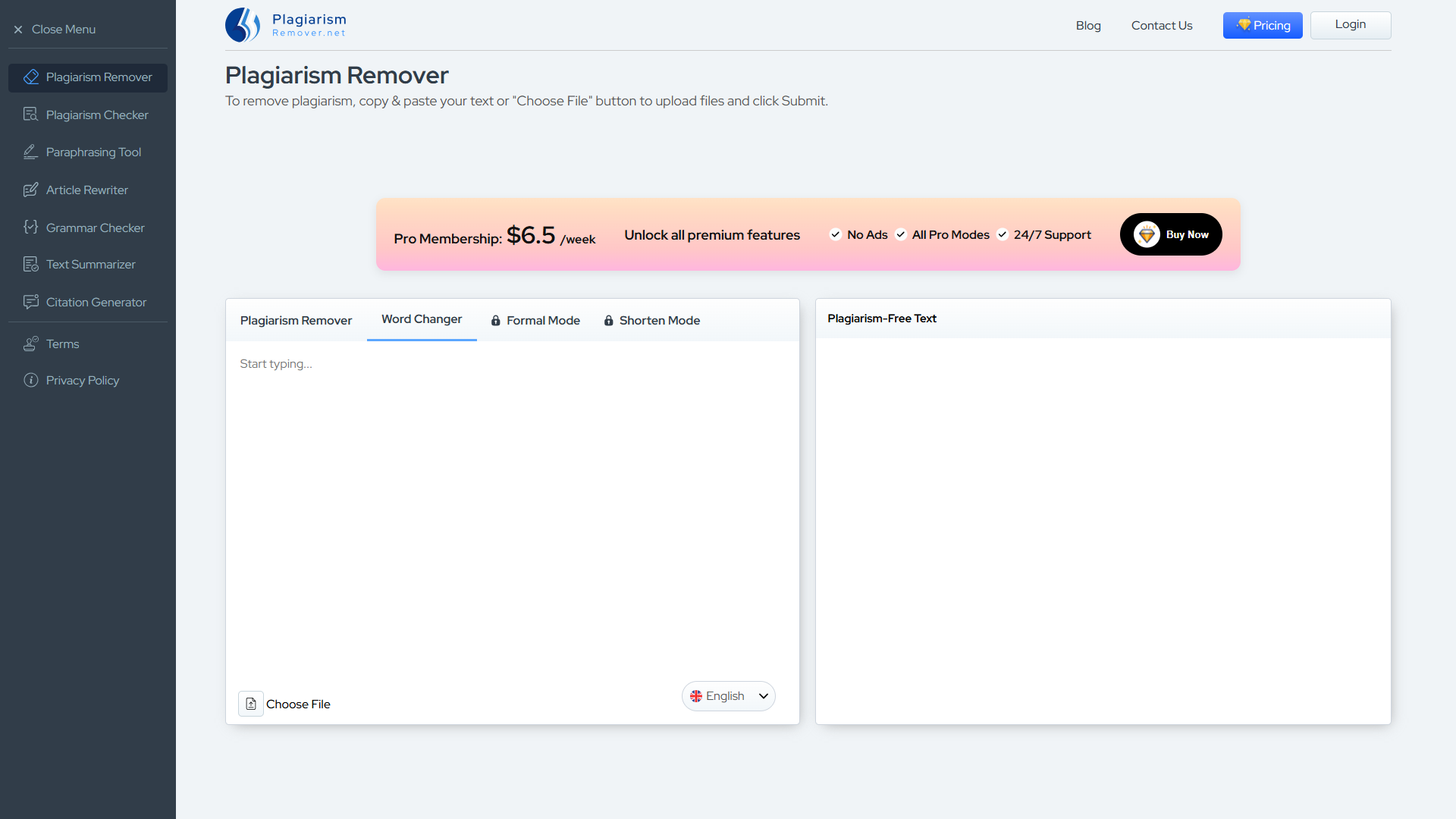Click the lock icon beside Shorten Mode
Viewport: 1456px width, 819px height.
click(608, 321)
